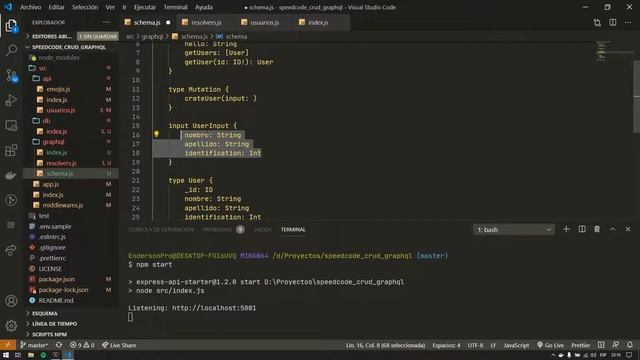The width and height of the screenshot is (640, 360).
Task: Open editor more actions menu
Action: (628, 22)
